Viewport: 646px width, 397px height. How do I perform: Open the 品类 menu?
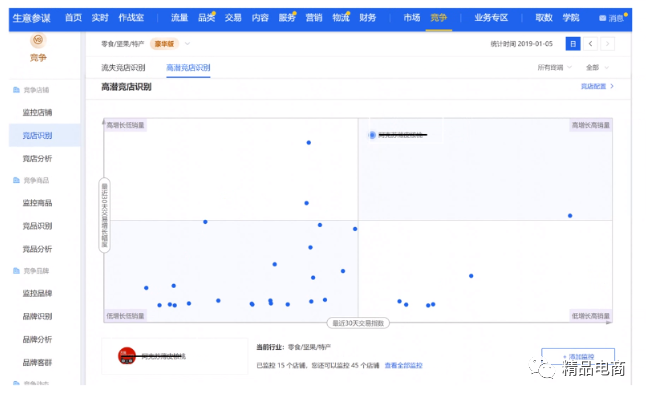[x=206, y=18]
